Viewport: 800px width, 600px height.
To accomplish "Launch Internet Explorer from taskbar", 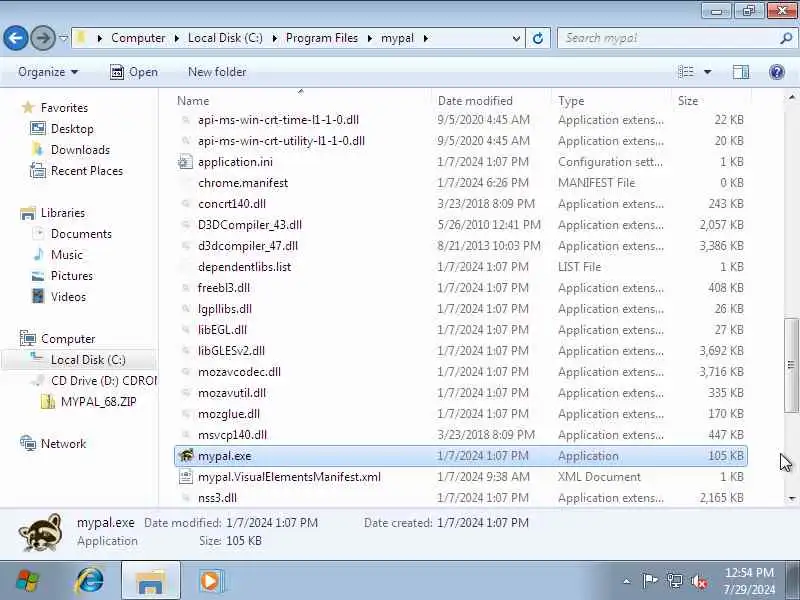I will point(90,581).
